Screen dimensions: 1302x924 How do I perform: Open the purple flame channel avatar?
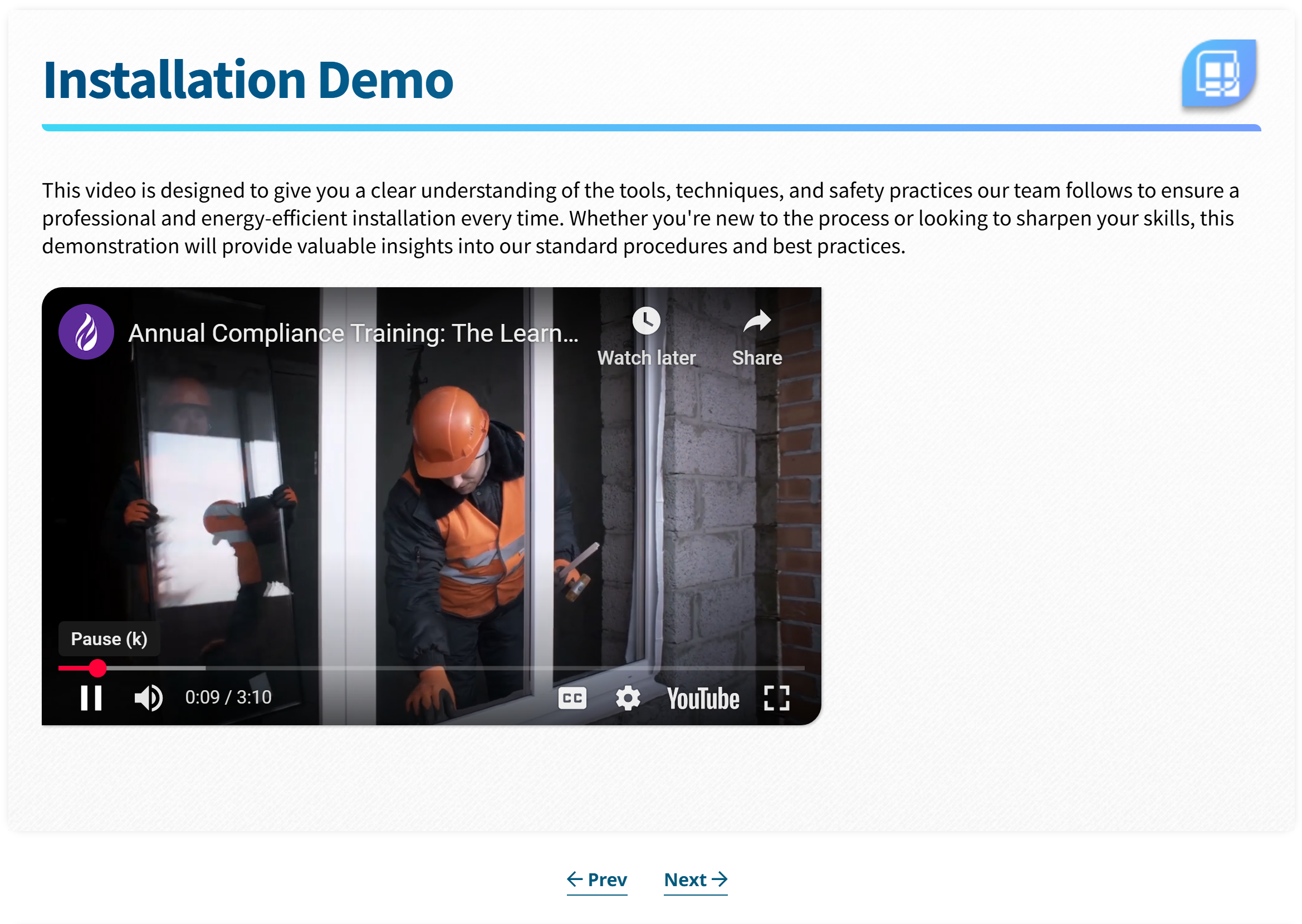[x=86, y=332]
